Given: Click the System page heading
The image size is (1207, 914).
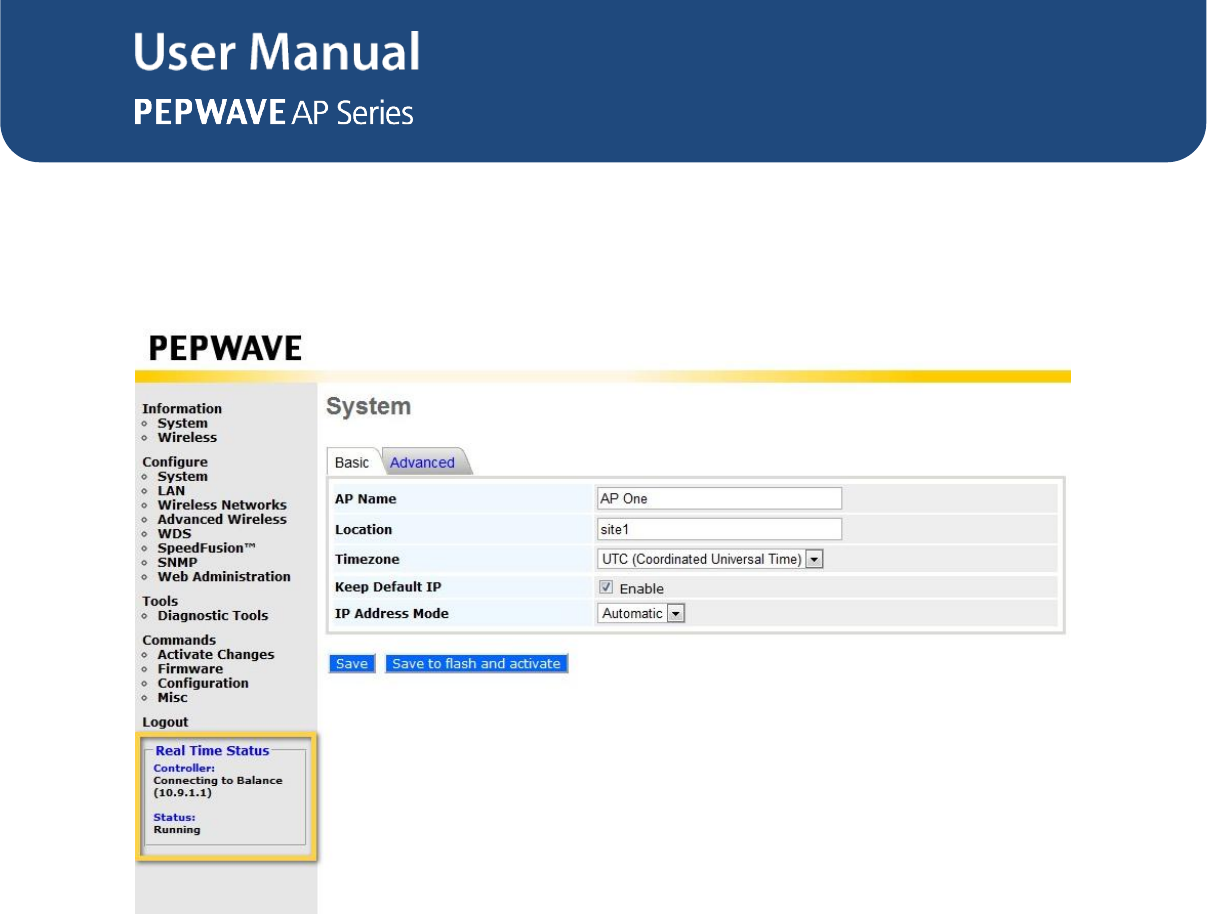Looking at the screenshot, I should tap(369, 407).
